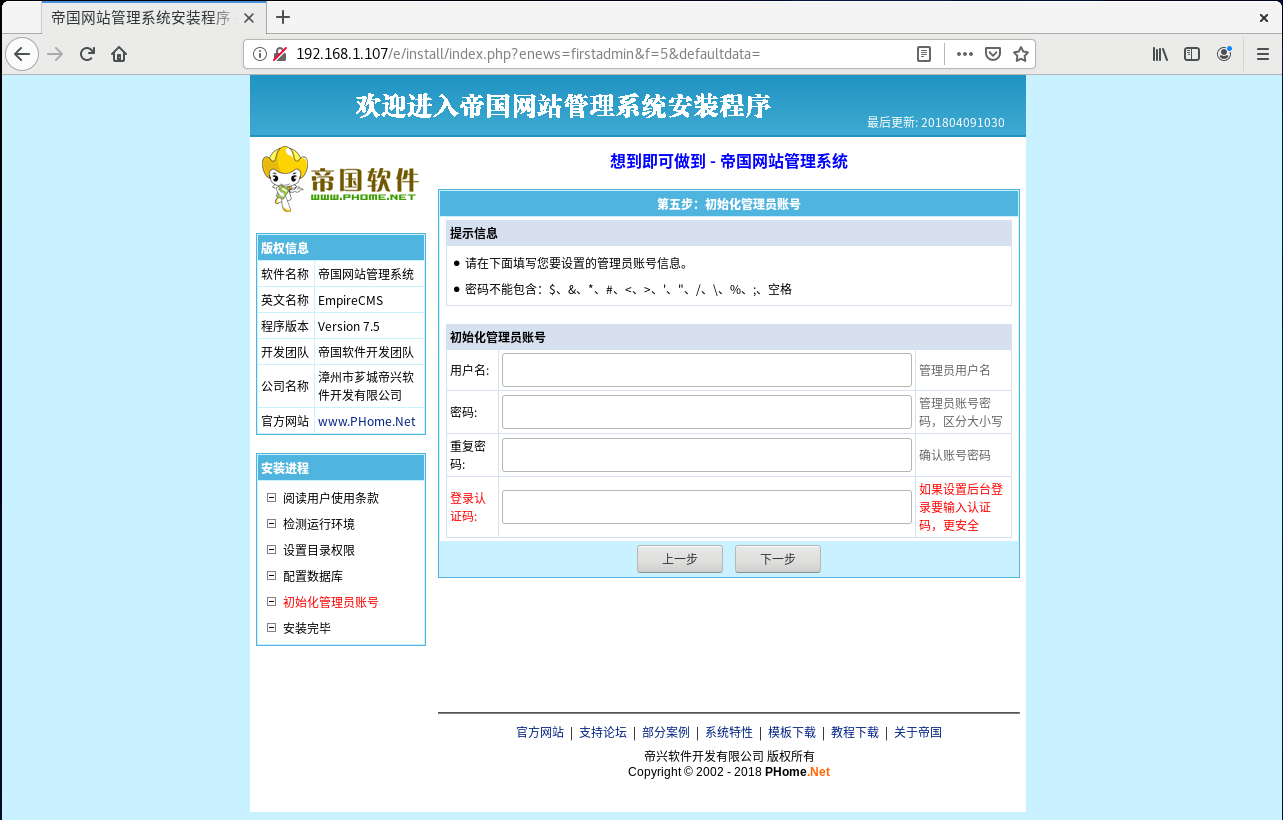Click the box icon beside 安装完毕
The height and width of the screenshot is (820, 1283).
coord(271,627)
